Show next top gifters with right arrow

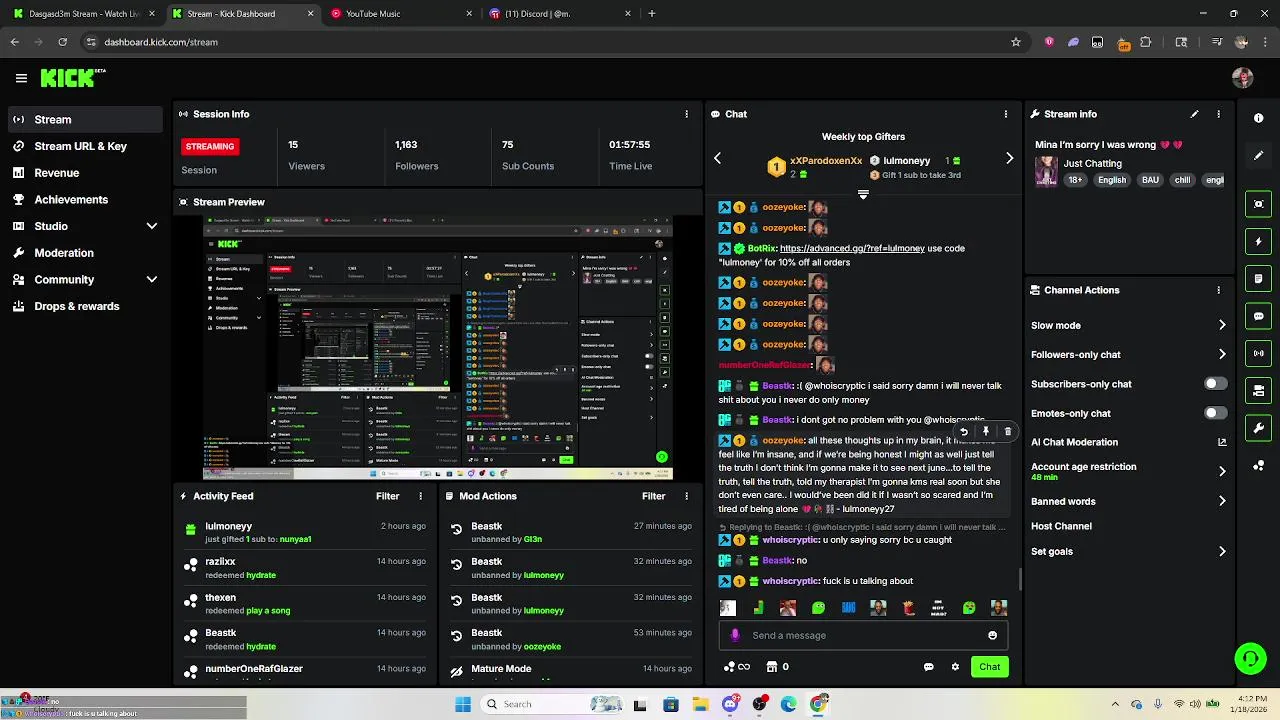pos(1009,158)
